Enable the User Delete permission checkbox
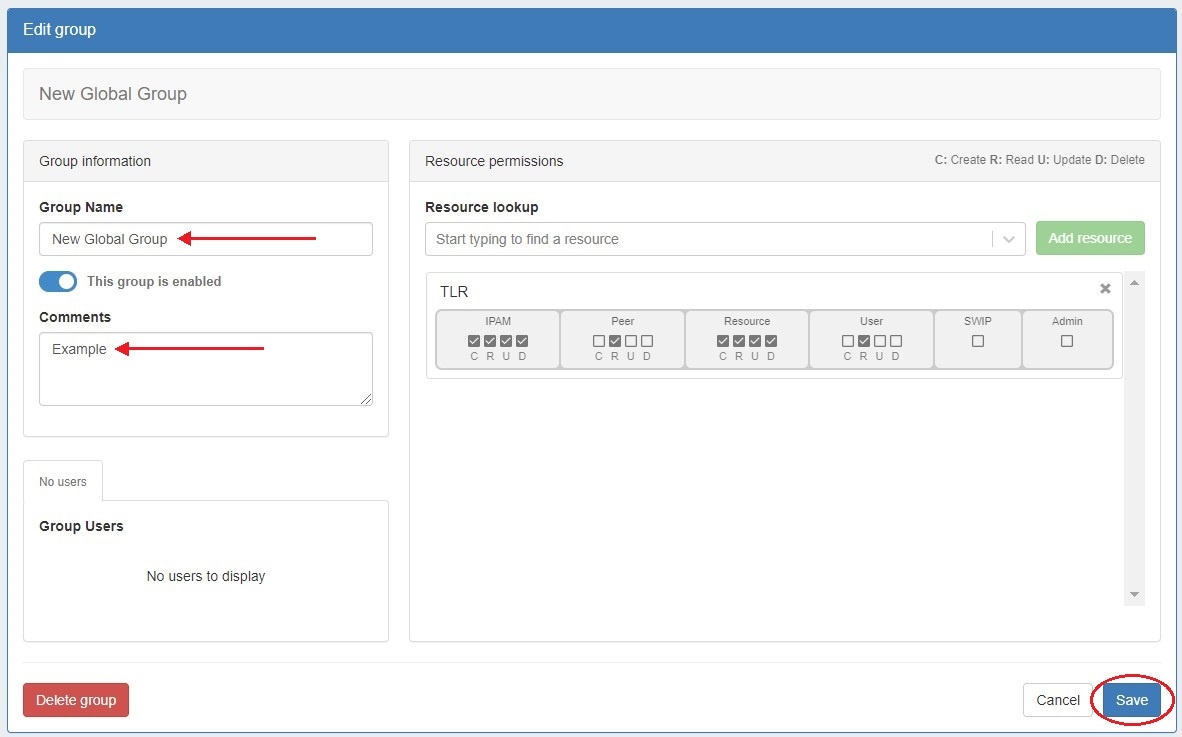Image resolution: width=1182 pixels, height=737 pixels. point(896,341)
